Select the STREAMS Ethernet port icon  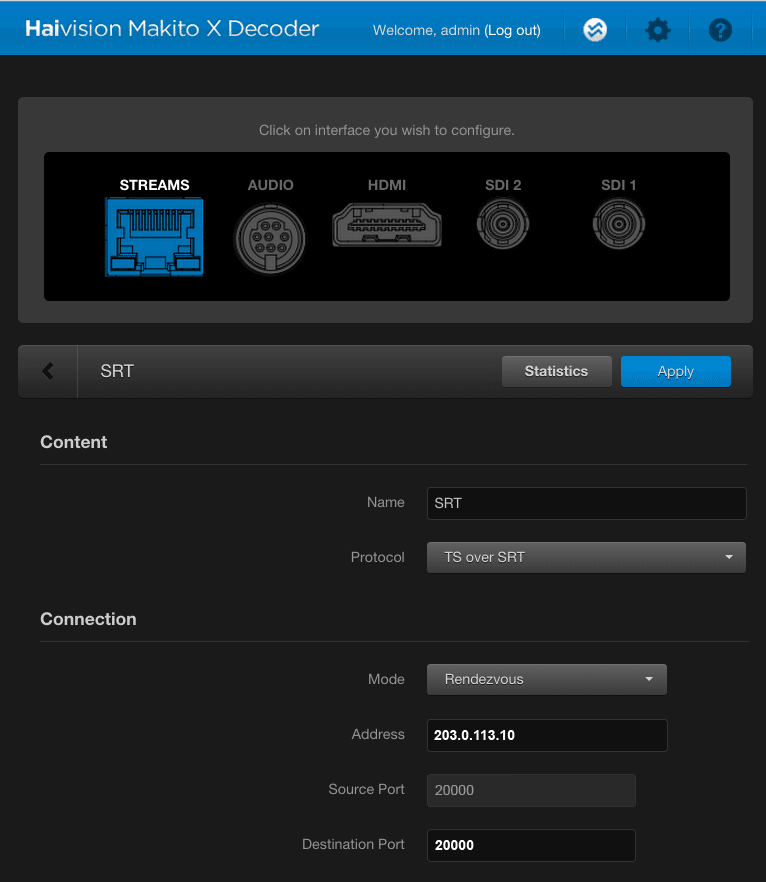(154, 236)
